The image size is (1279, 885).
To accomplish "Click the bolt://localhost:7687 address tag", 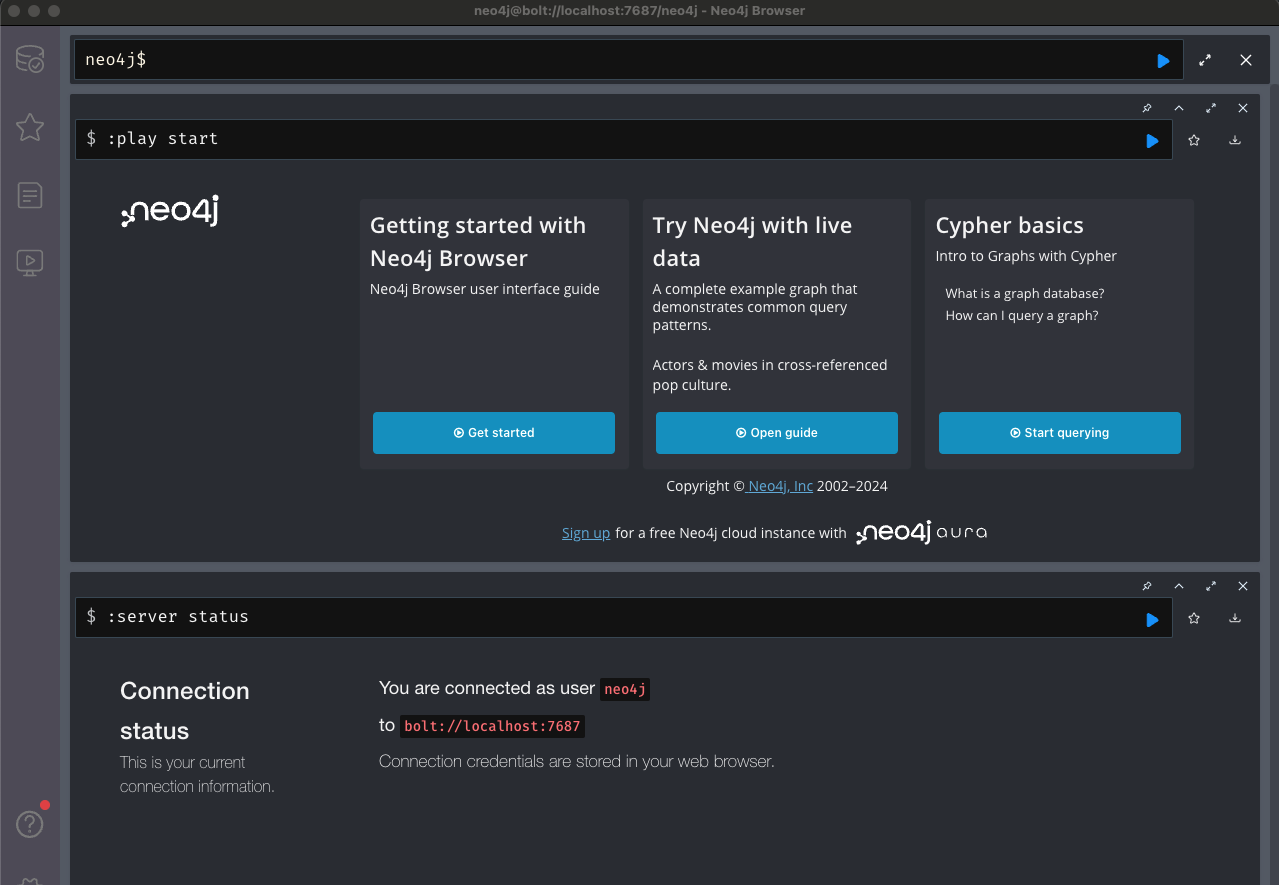I will (492, 726).
